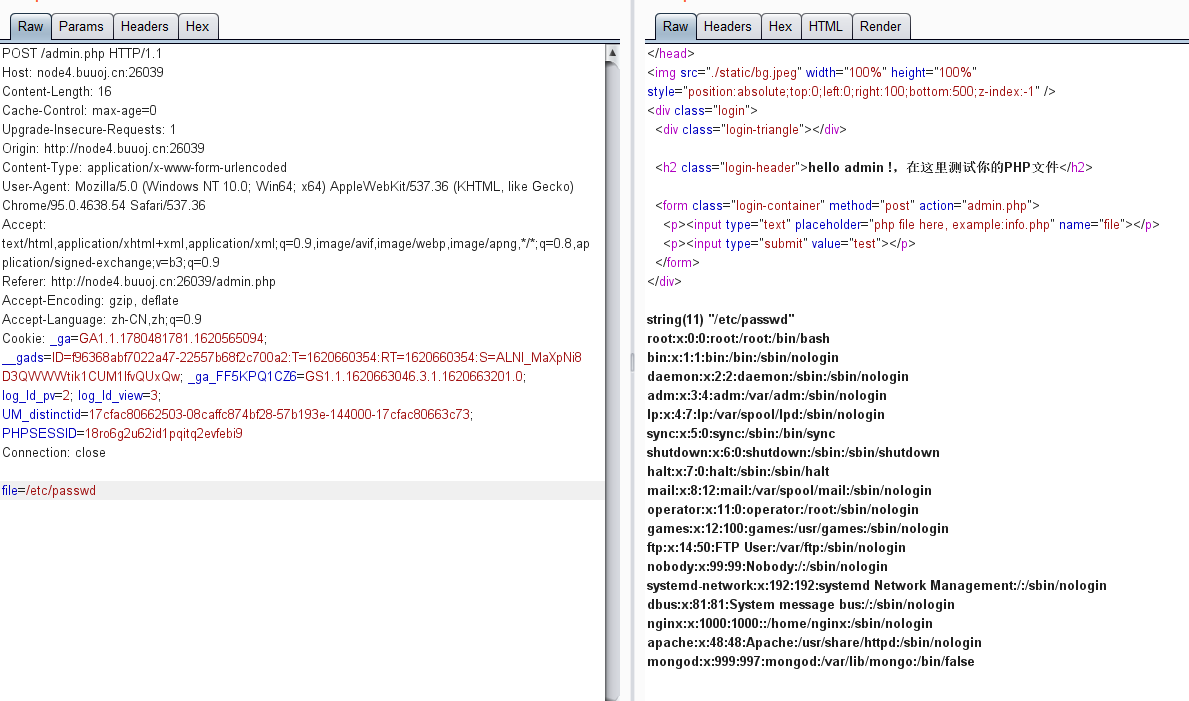Open the response Headers tab
Viewport: 1189px width, 701px height.
click(x=727, y=27)
